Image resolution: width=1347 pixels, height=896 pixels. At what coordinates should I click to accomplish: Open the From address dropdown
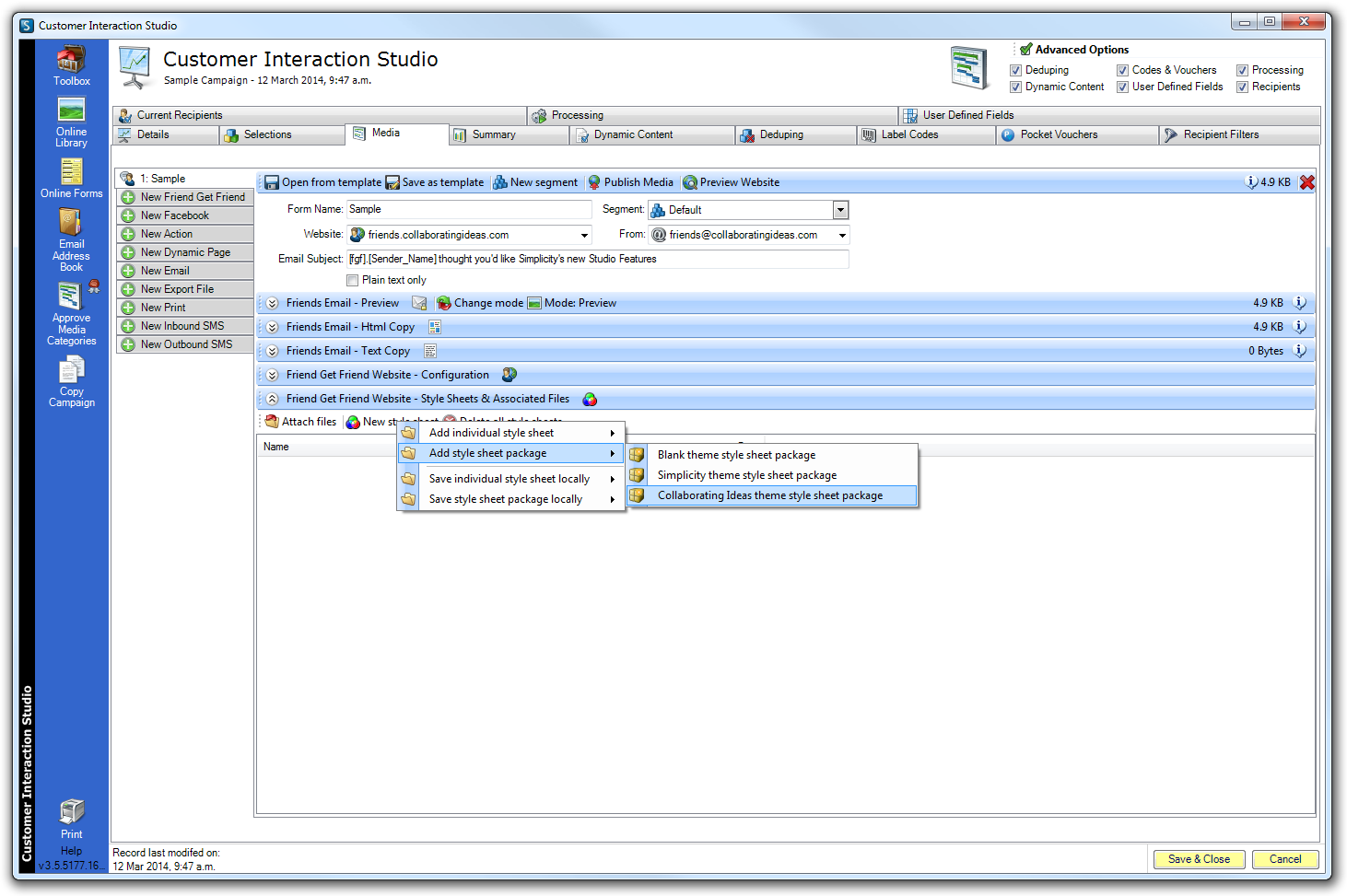point(842,235)
